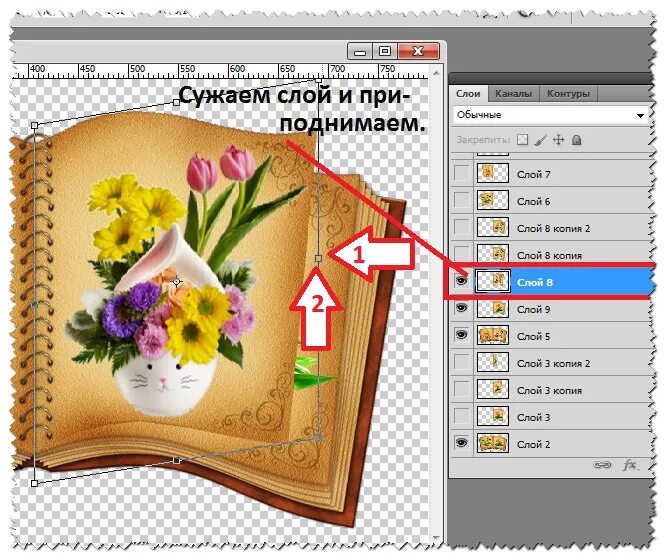Click bottom-left transform corner handle
The width and height of the screenshot is (666, 559).
[x=34, y=483]
